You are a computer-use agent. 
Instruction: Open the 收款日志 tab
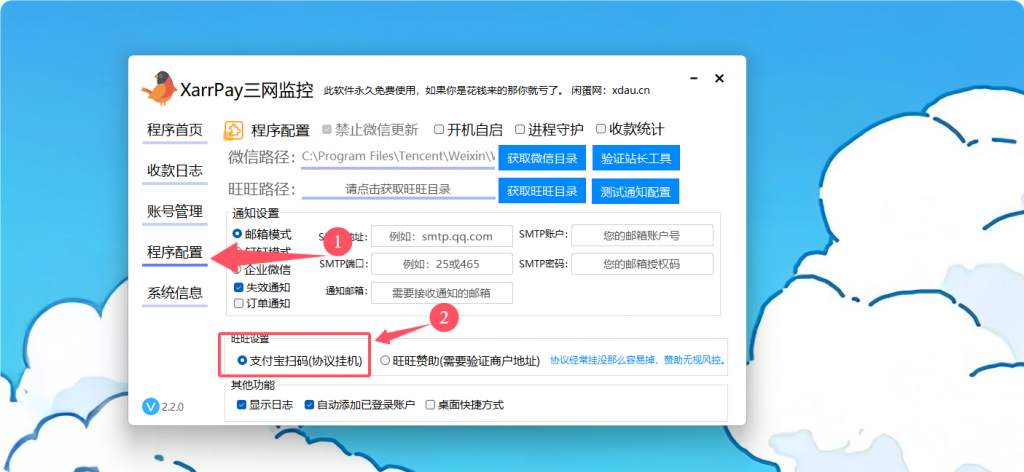pos(174,171)
